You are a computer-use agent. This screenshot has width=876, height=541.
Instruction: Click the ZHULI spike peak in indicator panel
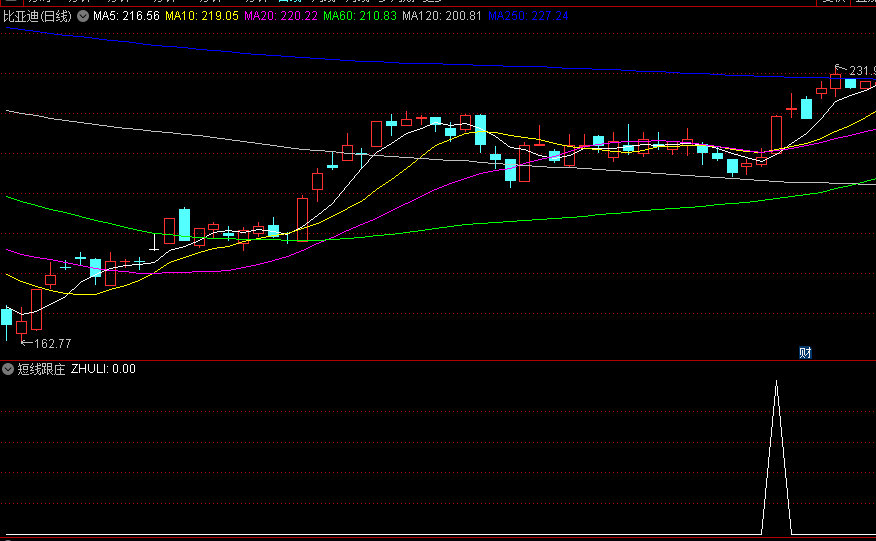click(x=776, y=383)
